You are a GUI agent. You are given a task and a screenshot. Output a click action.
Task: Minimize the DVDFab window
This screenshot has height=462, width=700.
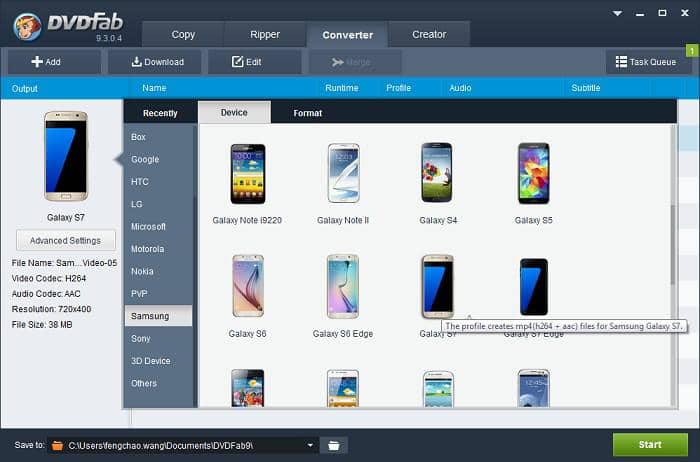tap(640, 15)
